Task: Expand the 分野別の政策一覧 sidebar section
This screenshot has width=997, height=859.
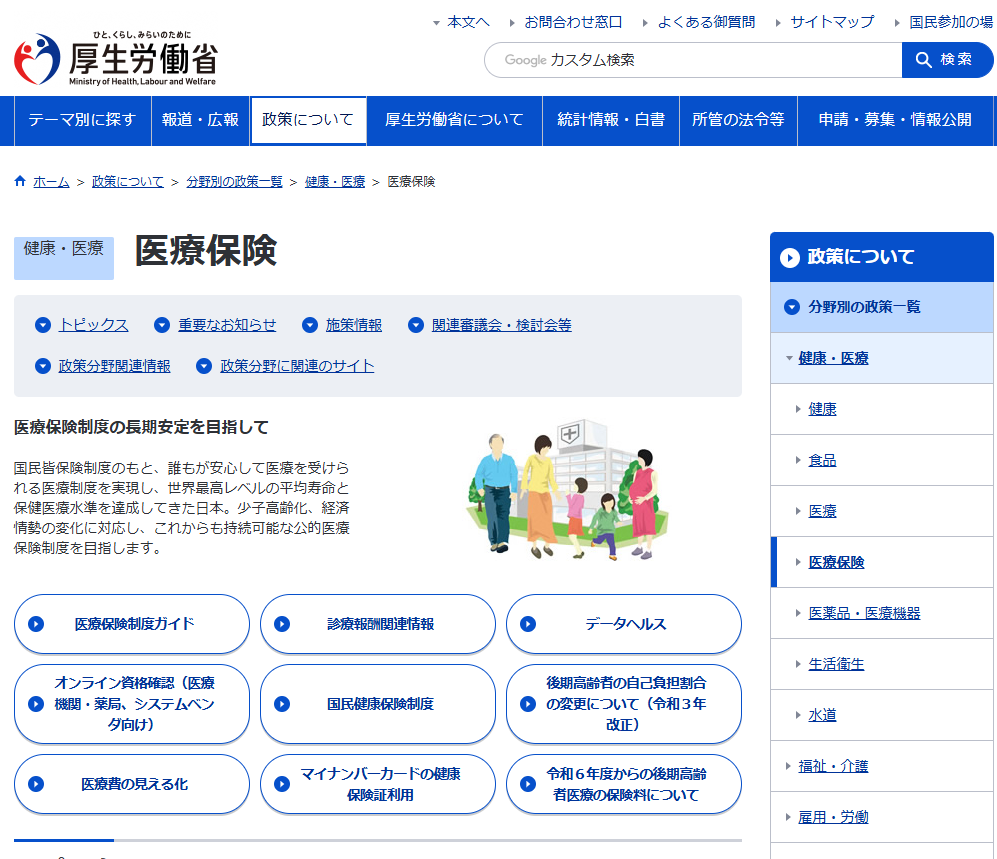Action: (792, 307)
